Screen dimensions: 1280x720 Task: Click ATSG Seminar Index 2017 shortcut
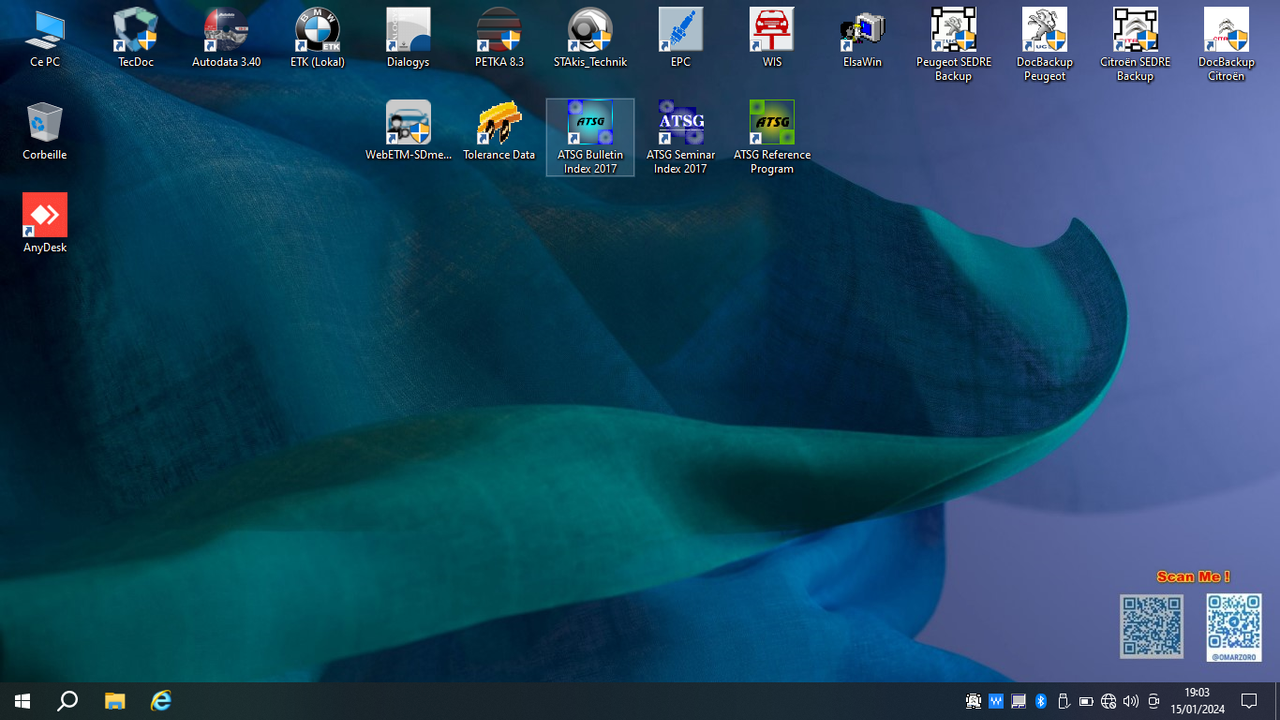681,137
